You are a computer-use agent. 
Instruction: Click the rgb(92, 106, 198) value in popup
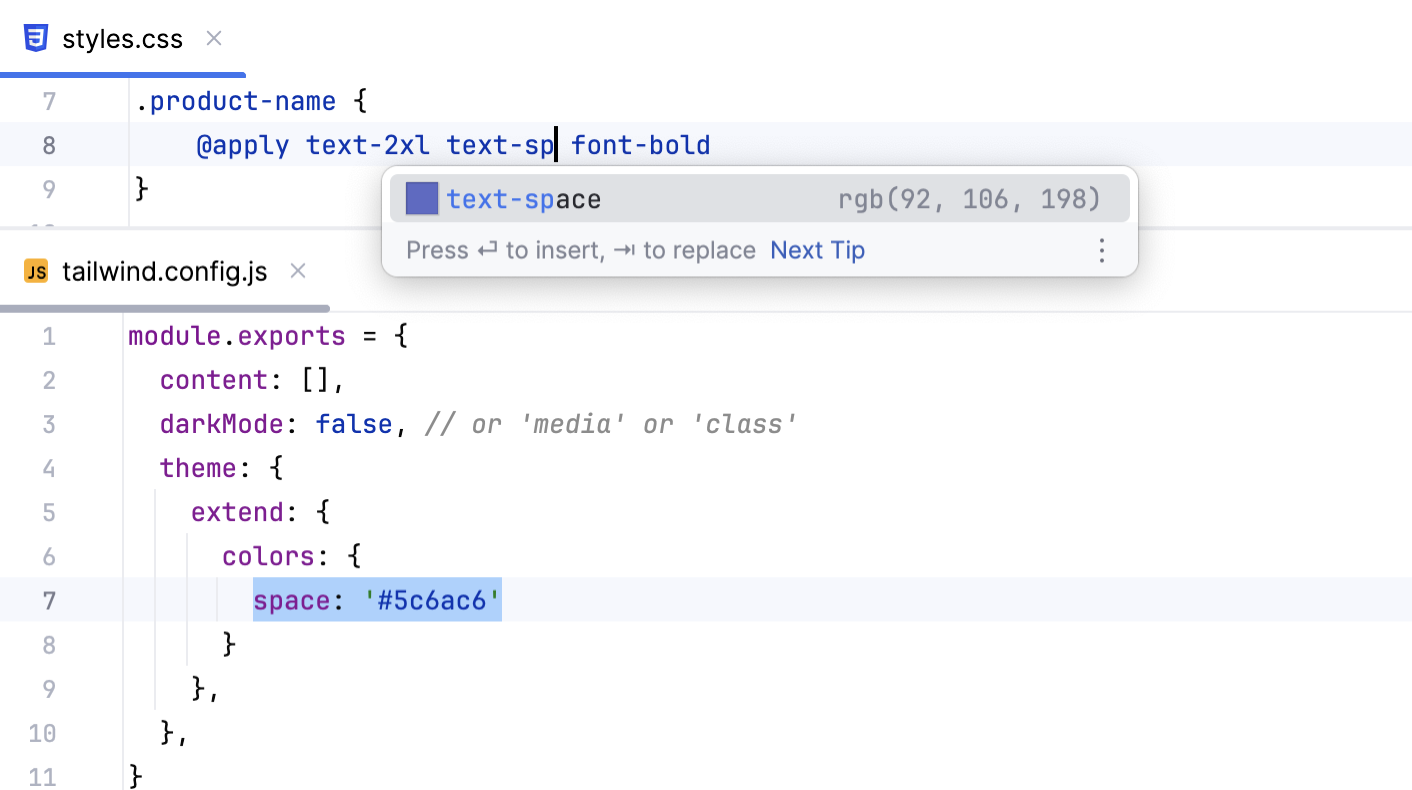click(970, 198)
